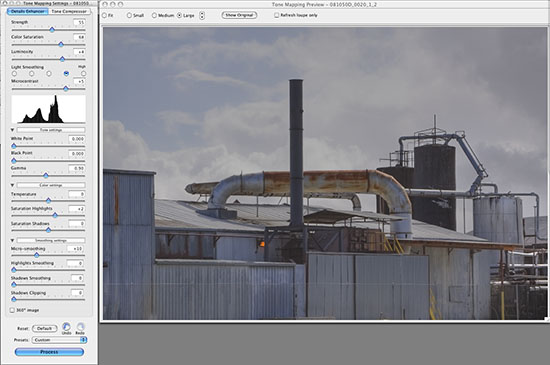
Task: Switch to the Details Enhancer tab
Action: (28, 11)
